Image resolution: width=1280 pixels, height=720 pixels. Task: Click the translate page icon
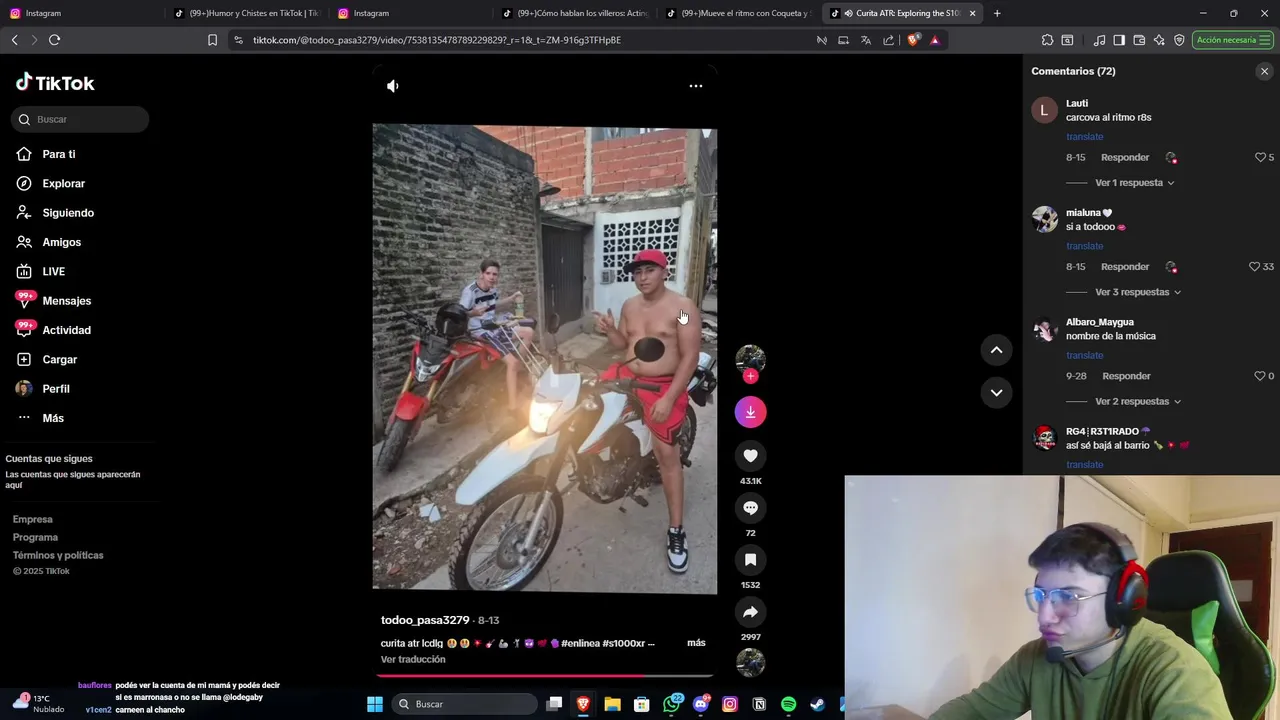[865, 40]
